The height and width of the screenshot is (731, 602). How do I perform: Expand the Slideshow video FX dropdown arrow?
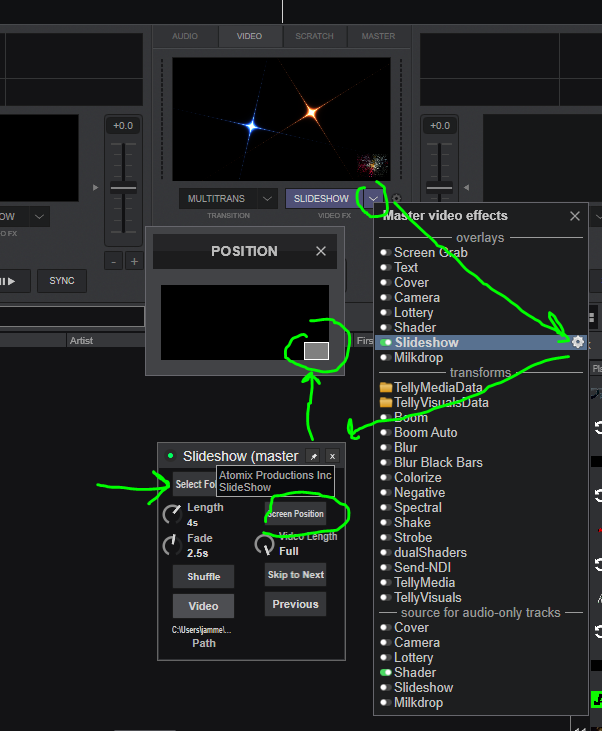[x=372, y=199]
